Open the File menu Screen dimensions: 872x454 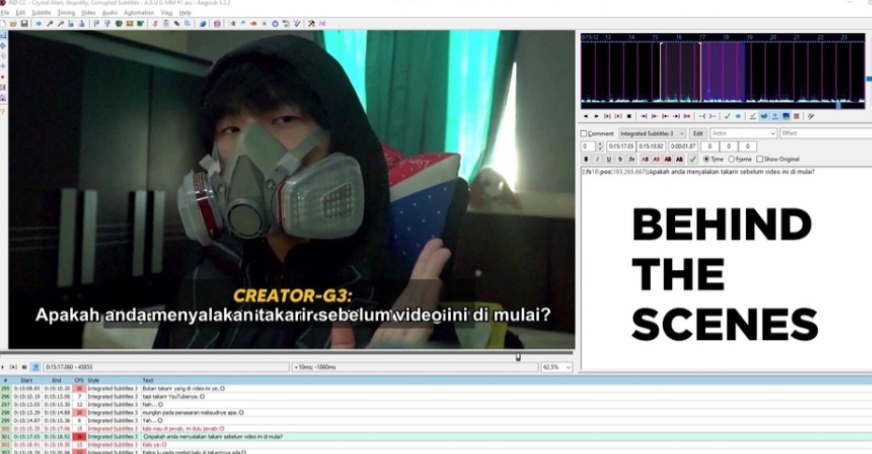coord(5,12)
